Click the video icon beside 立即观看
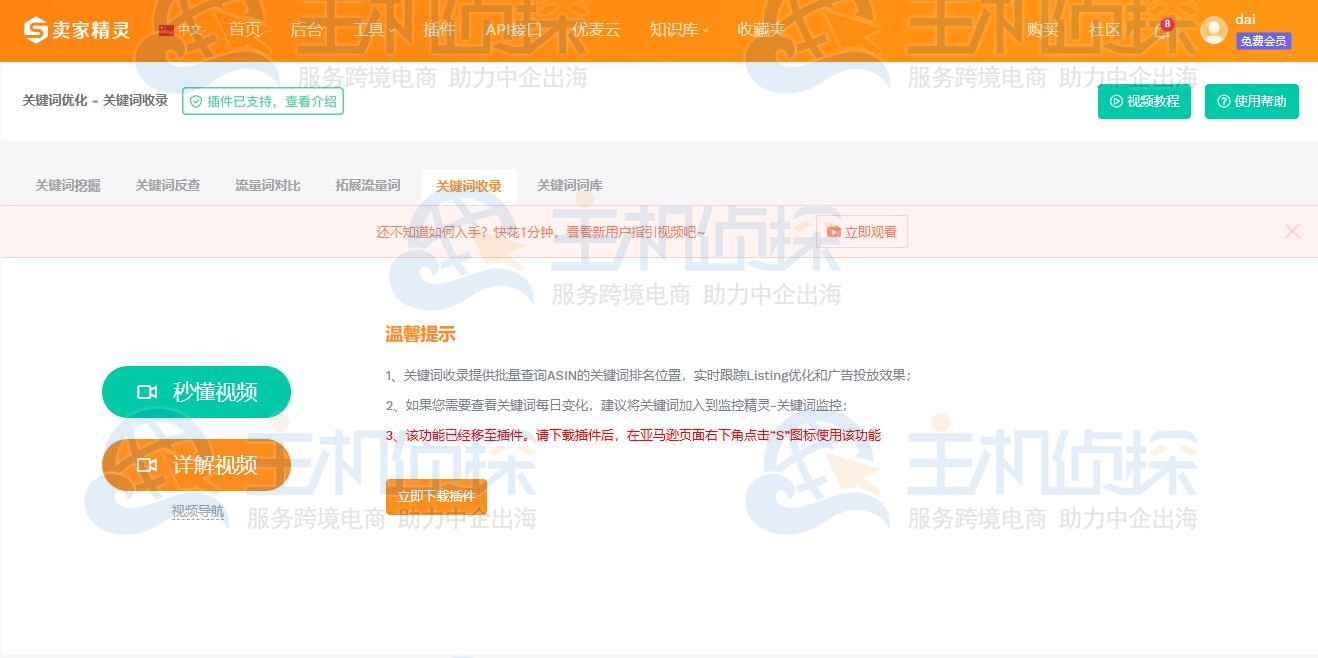The width and height of the screenshot is (1318, 658). 834,231
